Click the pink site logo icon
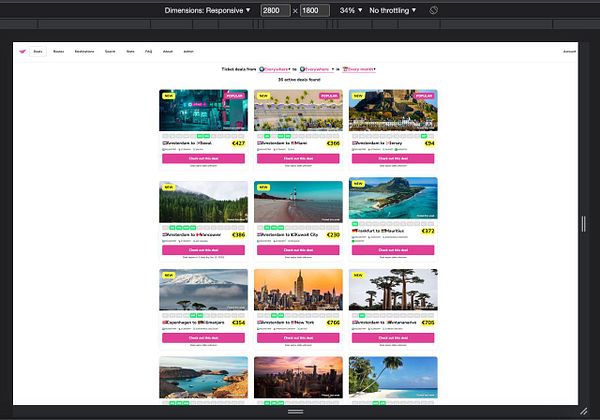 (x=20, y=51)
